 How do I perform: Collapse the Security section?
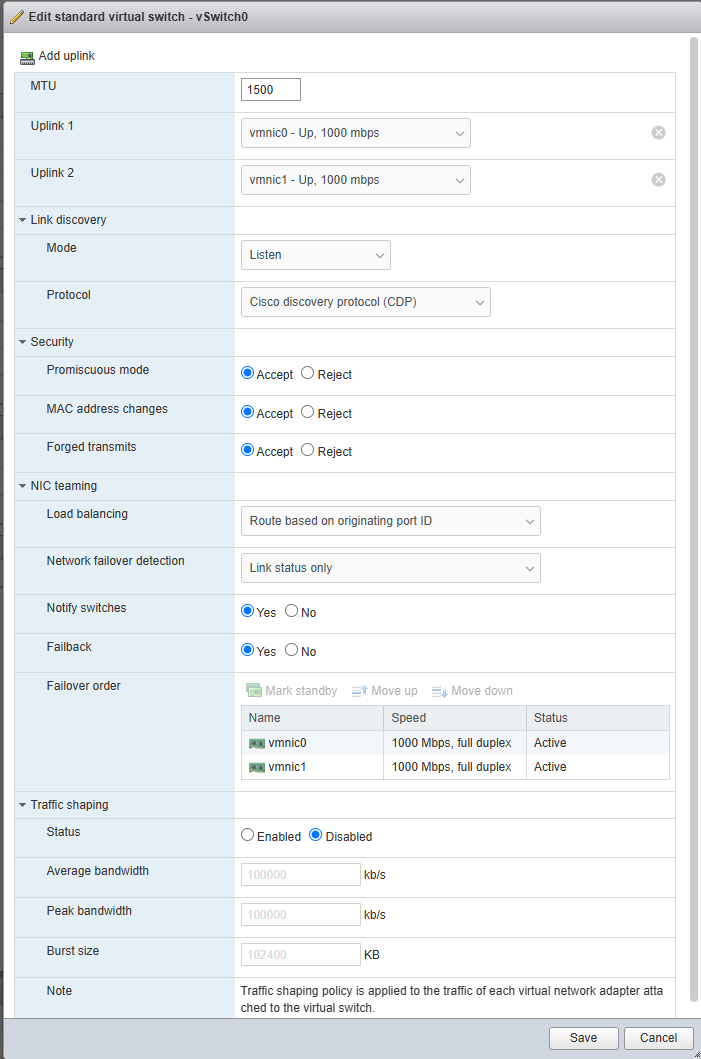pos(23,342)
